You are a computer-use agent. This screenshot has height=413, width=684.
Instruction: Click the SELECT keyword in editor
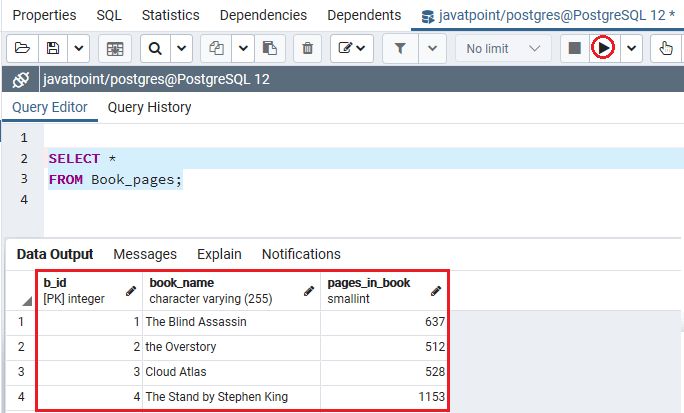click(74, 159)
